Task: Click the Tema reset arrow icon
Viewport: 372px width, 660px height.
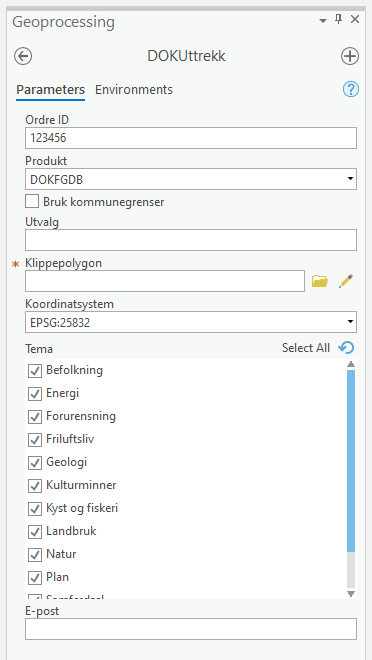Action: (346, 348)
